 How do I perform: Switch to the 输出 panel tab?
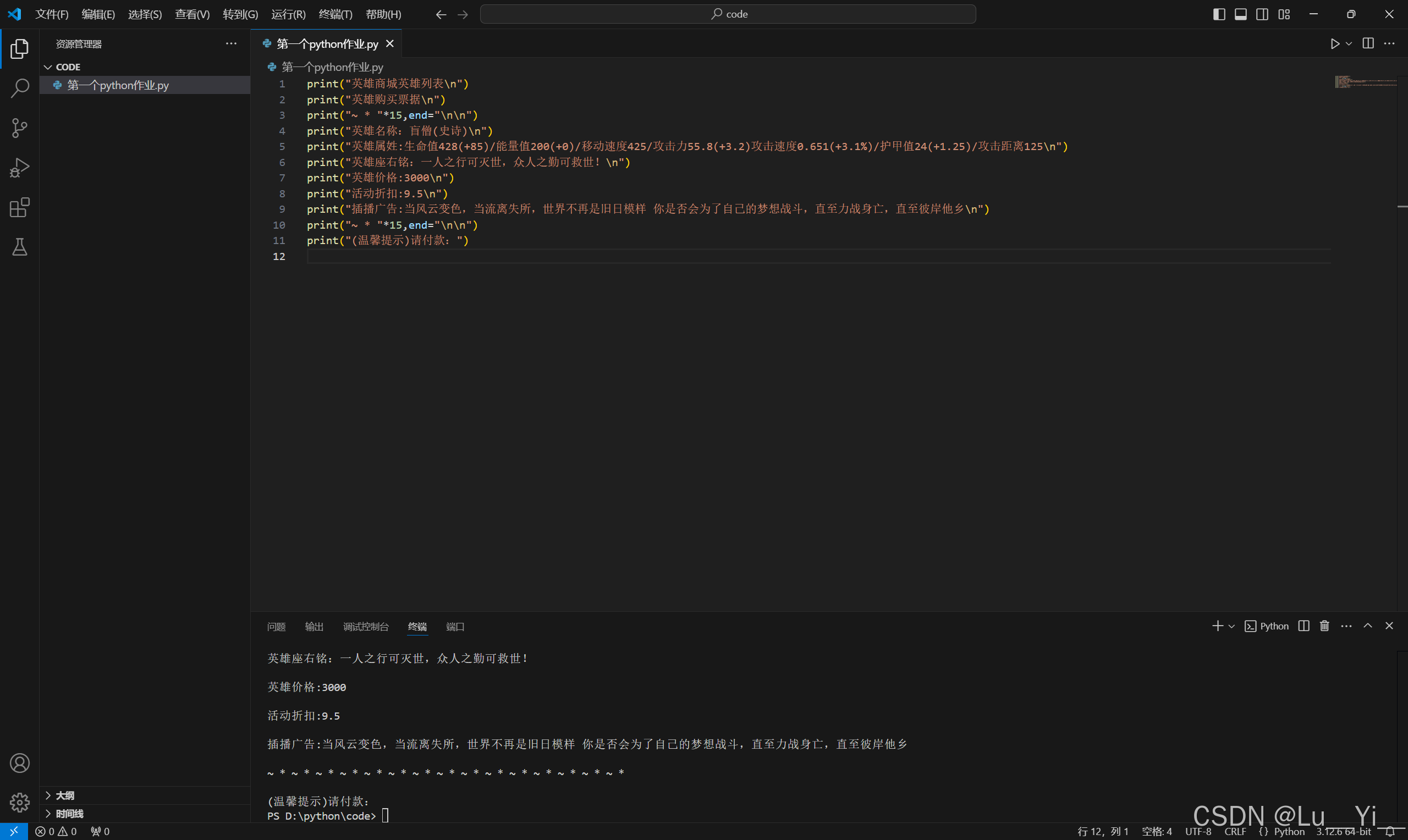click(314, 627)
